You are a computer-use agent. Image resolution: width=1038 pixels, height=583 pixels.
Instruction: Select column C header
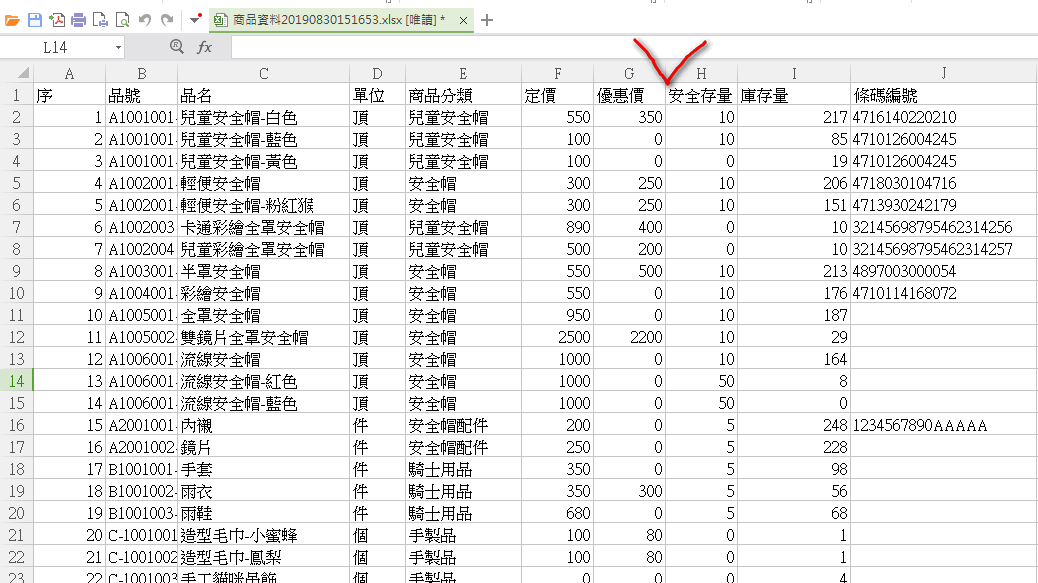(263, 73)
